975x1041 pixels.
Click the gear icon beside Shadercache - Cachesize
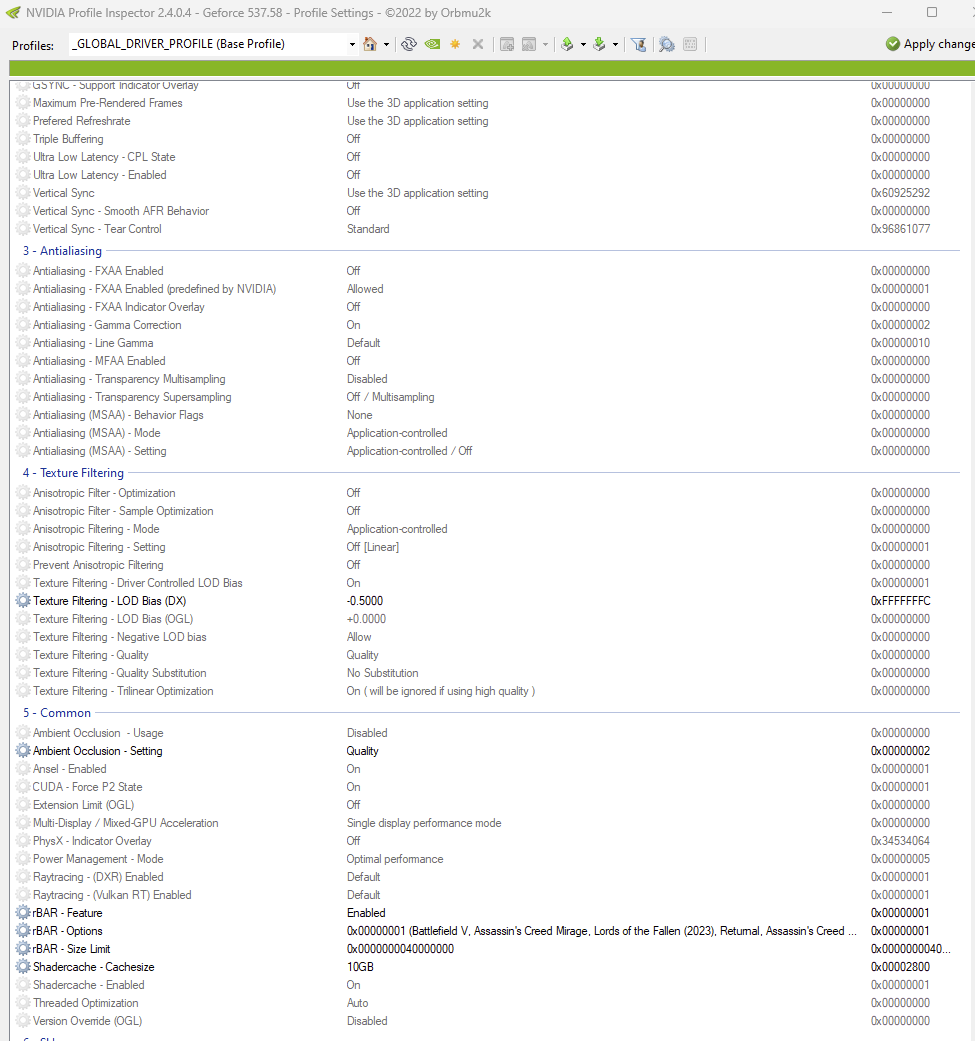click(x=23, y=967)
